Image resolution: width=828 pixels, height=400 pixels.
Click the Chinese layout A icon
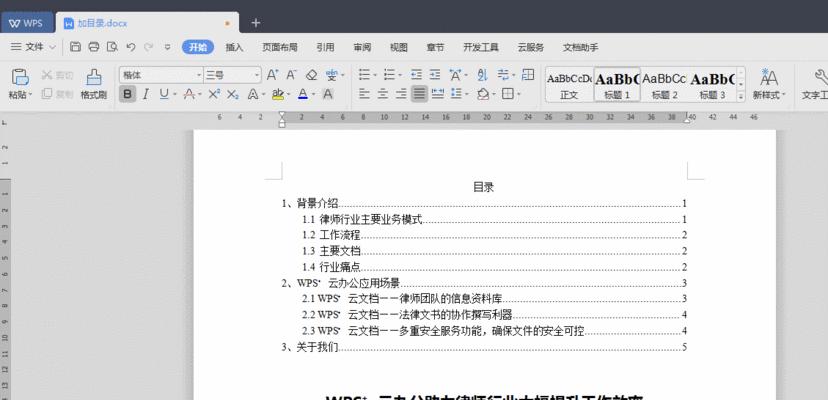tap(455, 75)
